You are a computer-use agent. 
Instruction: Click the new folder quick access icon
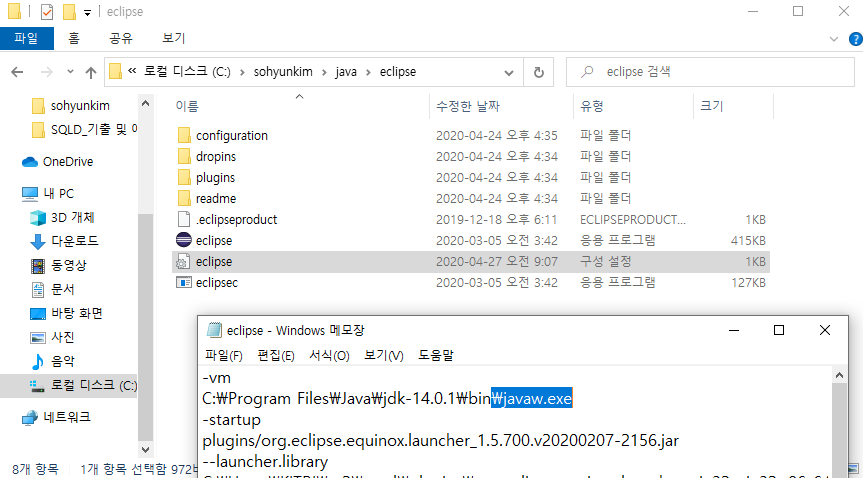tap(69, 12)
